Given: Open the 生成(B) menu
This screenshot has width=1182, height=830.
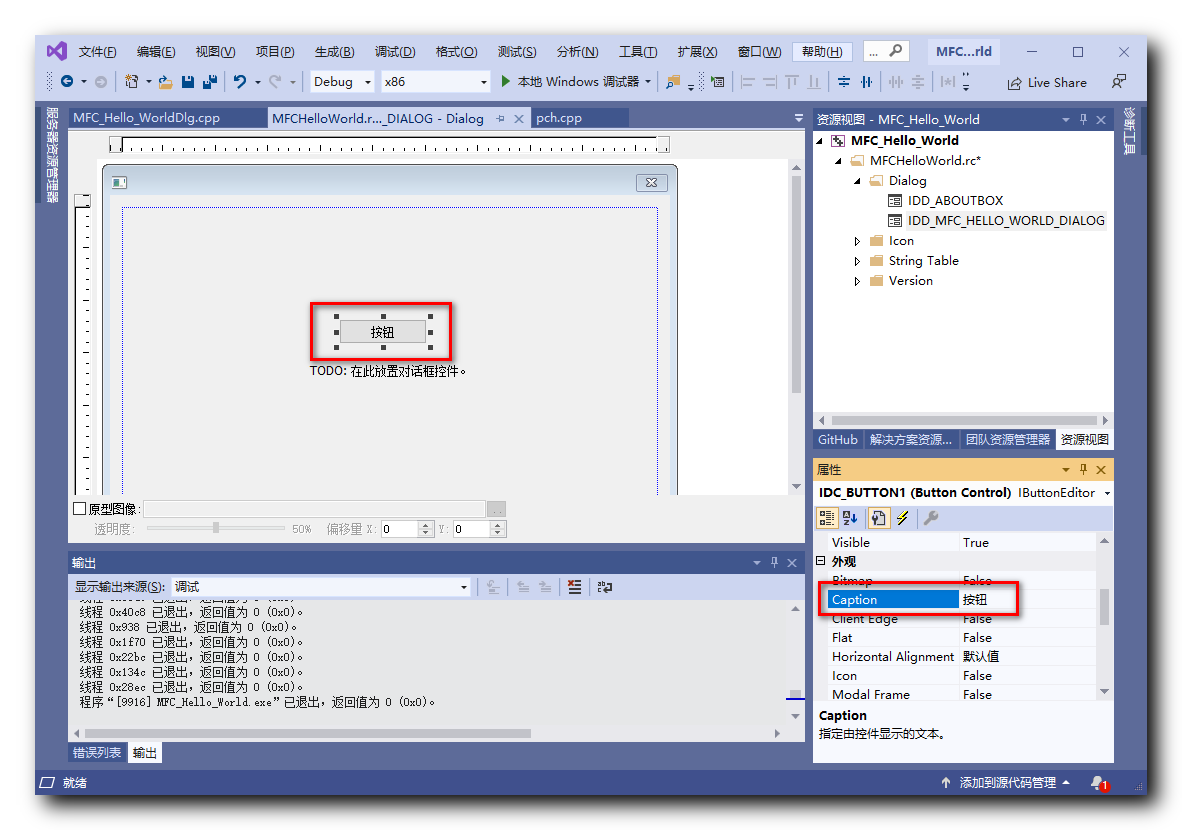Looking at the screenshot, I should point(335,51).
